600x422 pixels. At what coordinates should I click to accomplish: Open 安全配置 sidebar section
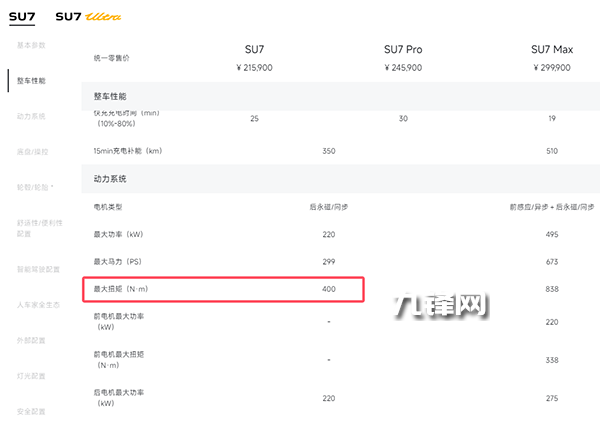[x=31, y=411]
